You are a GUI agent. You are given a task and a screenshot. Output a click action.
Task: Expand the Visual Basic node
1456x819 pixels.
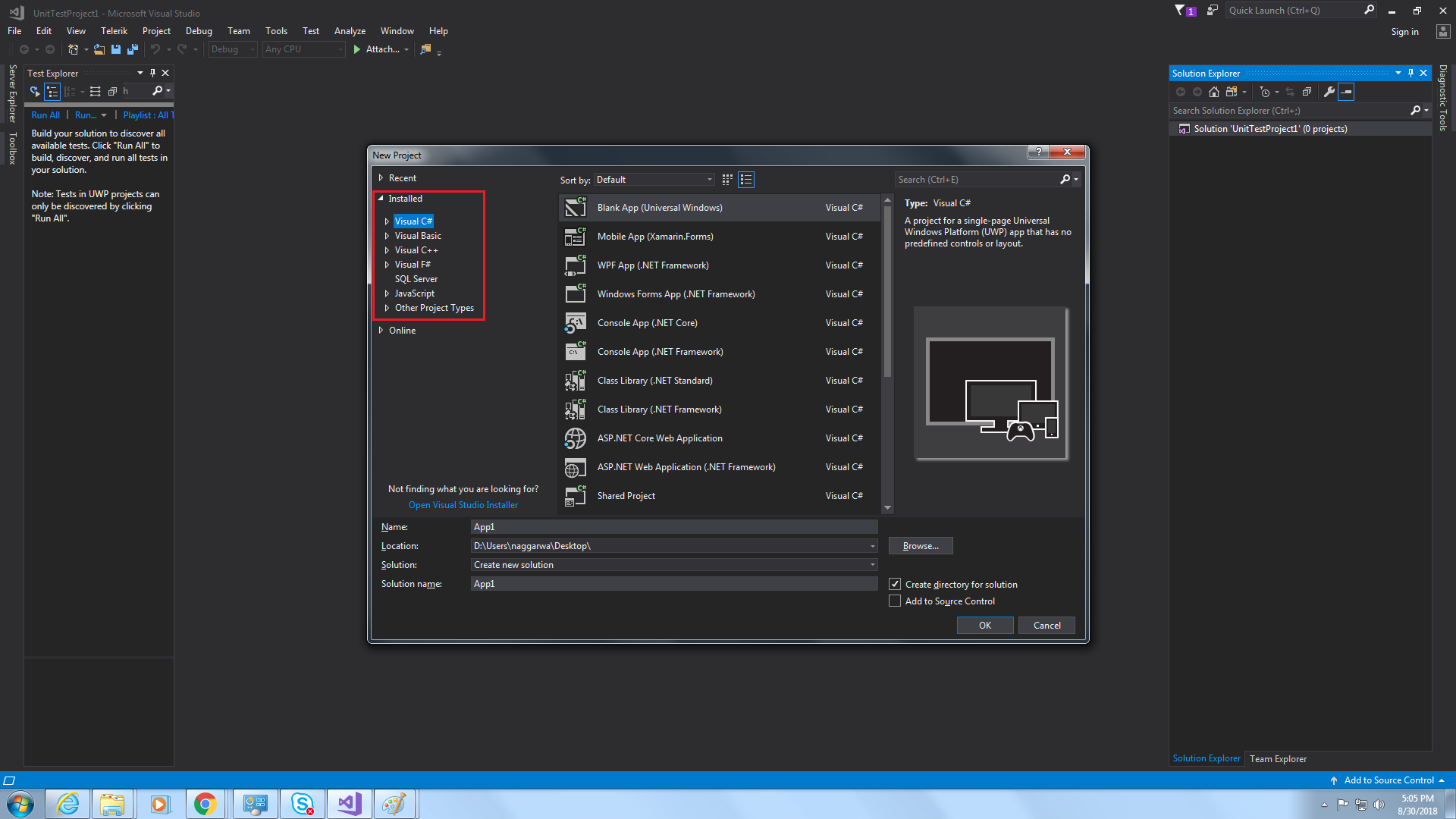pos(387,236)
